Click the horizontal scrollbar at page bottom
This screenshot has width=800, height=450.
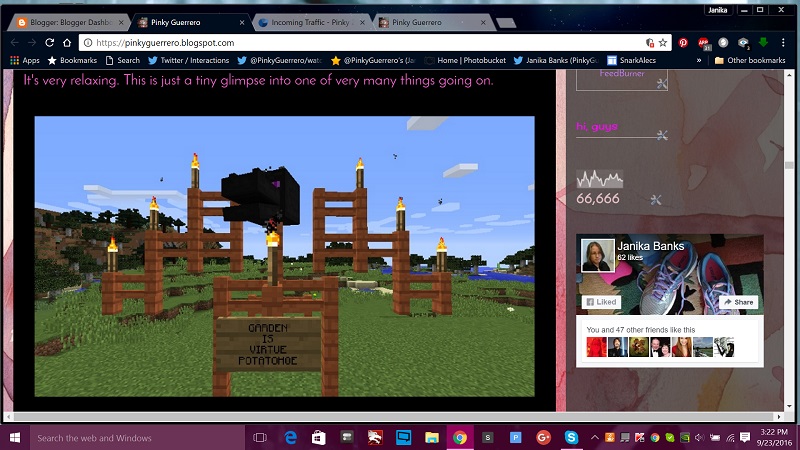pyautogui.click(x=393, y=416)
